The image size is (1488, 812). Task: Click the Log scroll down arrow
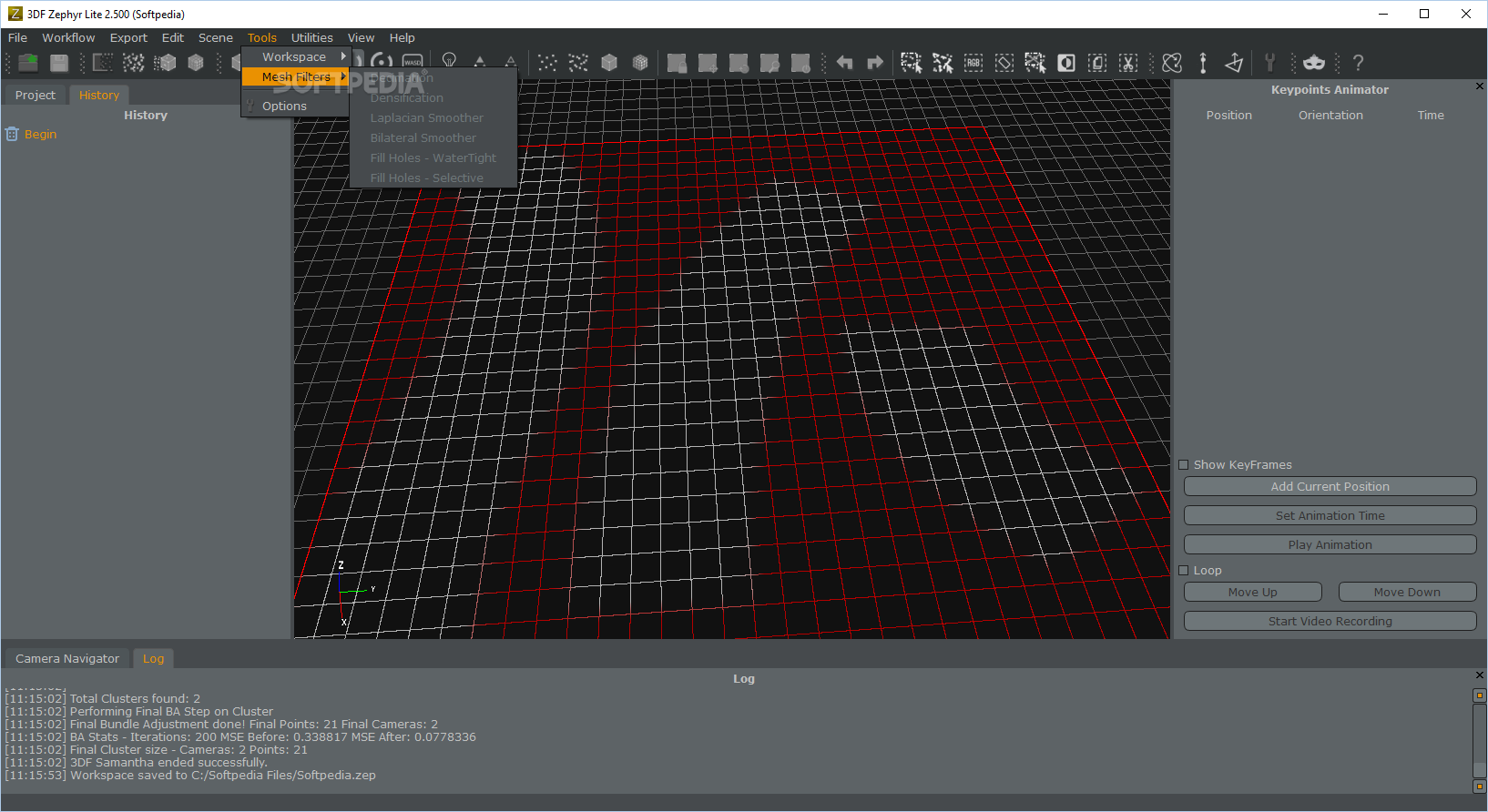coord(1479,787)
